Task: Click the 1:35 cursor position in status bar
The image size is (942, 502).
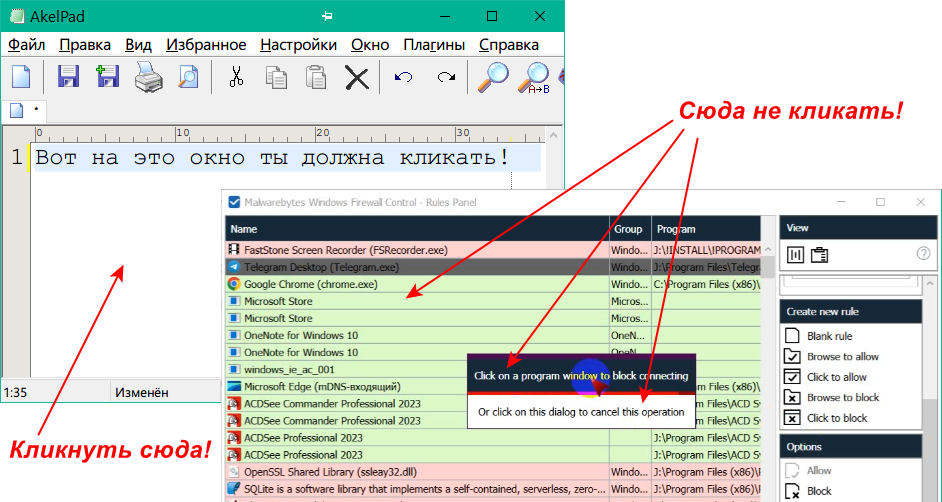Action: pyautogui.click(x=16, y=392)
